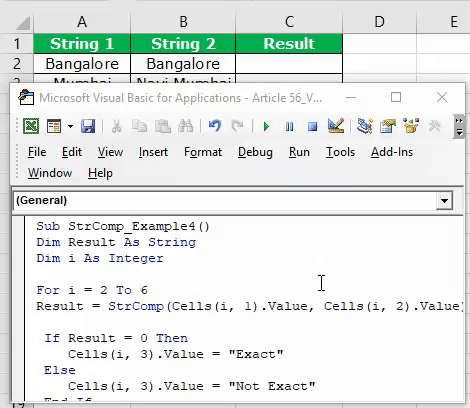
Task: Open the Run menu
Action: pyautogui.click(x=299, y=152)
